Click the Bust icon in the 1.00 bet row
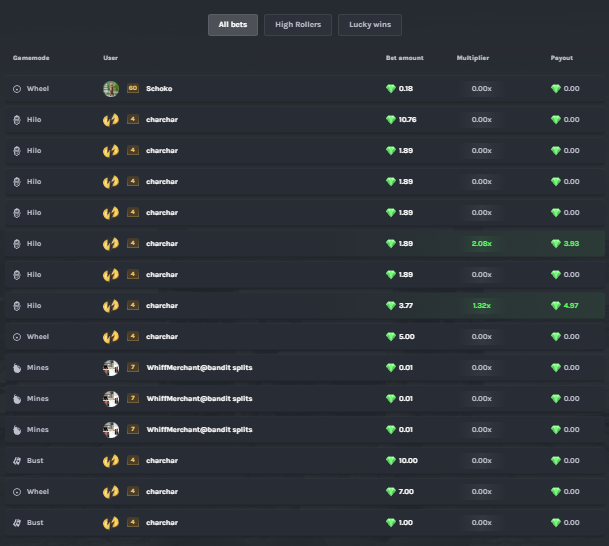609x546 pixels. pos(17,523)
